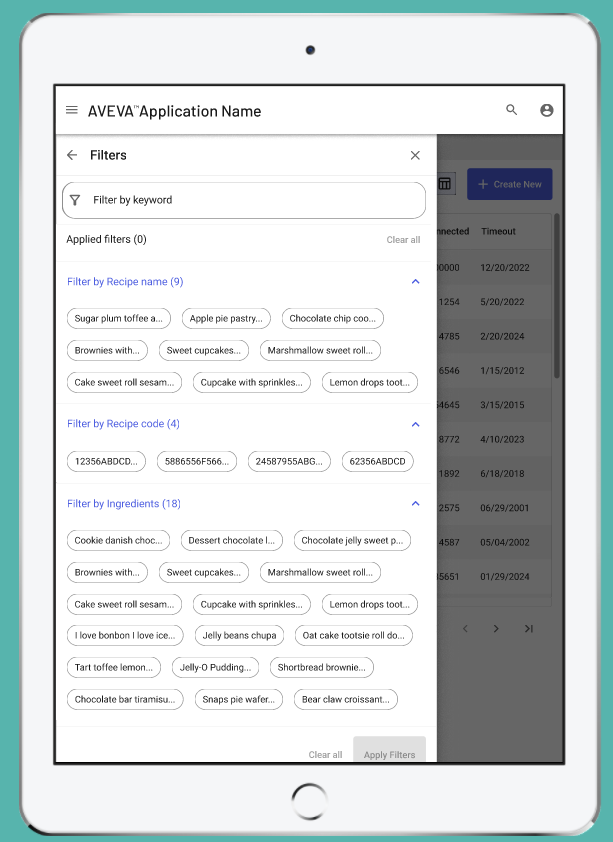Image resolution: width=613 pixels, height=842 pixels.
Task: Select Lemon drops toot... under Ingredients
Action: pyautogui.click(x=370, y=604)
